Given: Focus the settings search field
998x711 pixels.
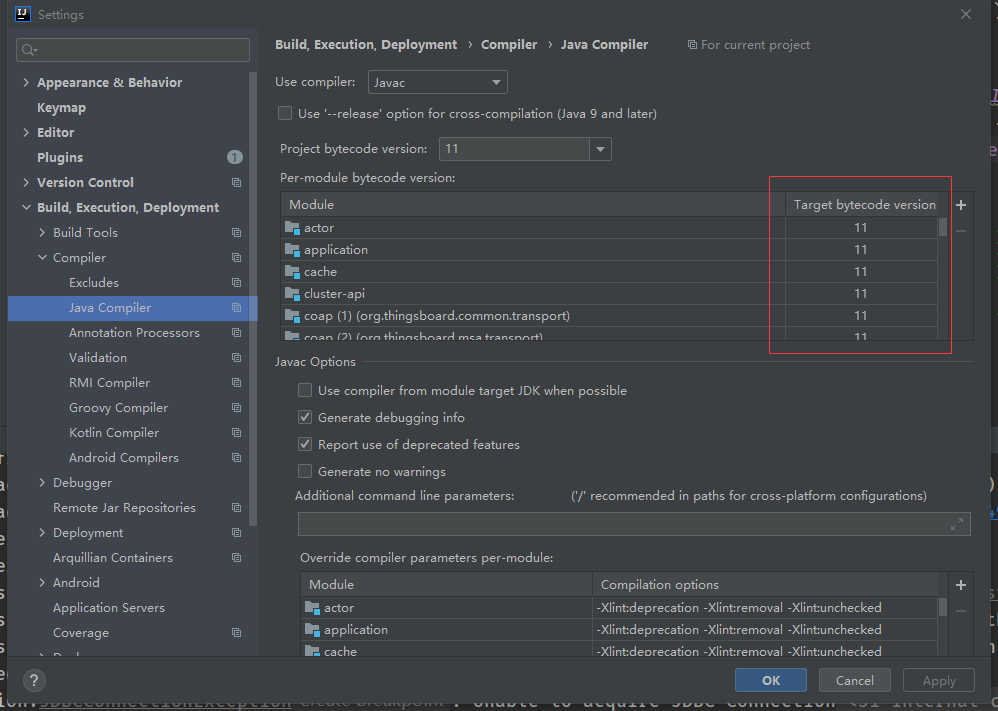Looking at the screenshot, I should pyautogui.click(x=133, y=50).
